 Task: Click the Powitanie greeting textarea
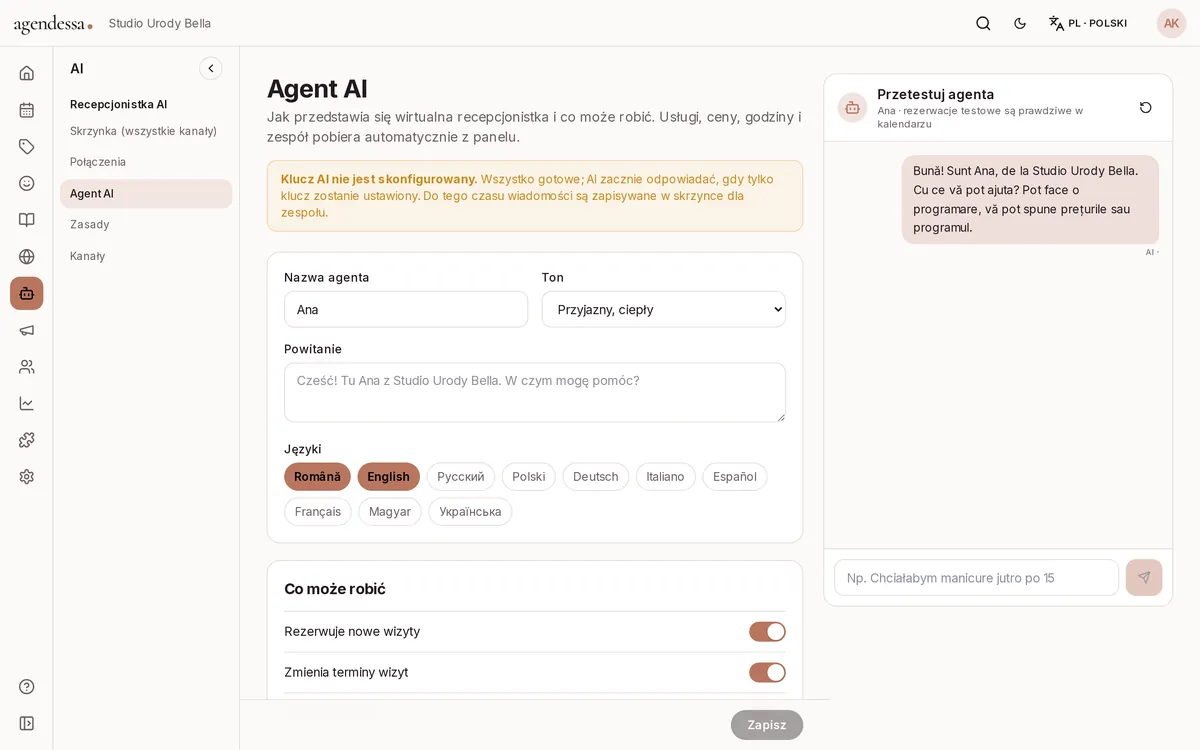pos(535,392)
